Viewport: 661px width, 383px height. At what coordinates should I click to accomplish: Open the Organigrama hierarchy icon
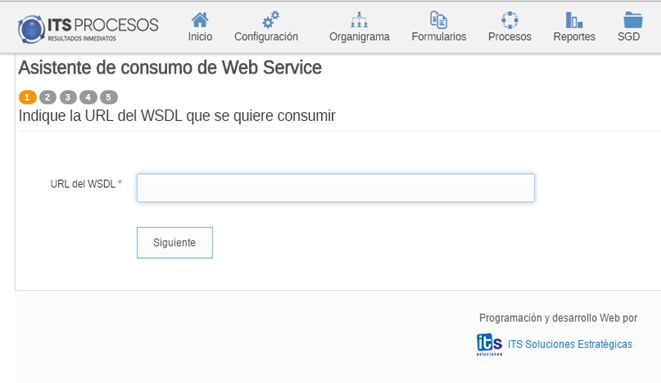pos(359,20)
